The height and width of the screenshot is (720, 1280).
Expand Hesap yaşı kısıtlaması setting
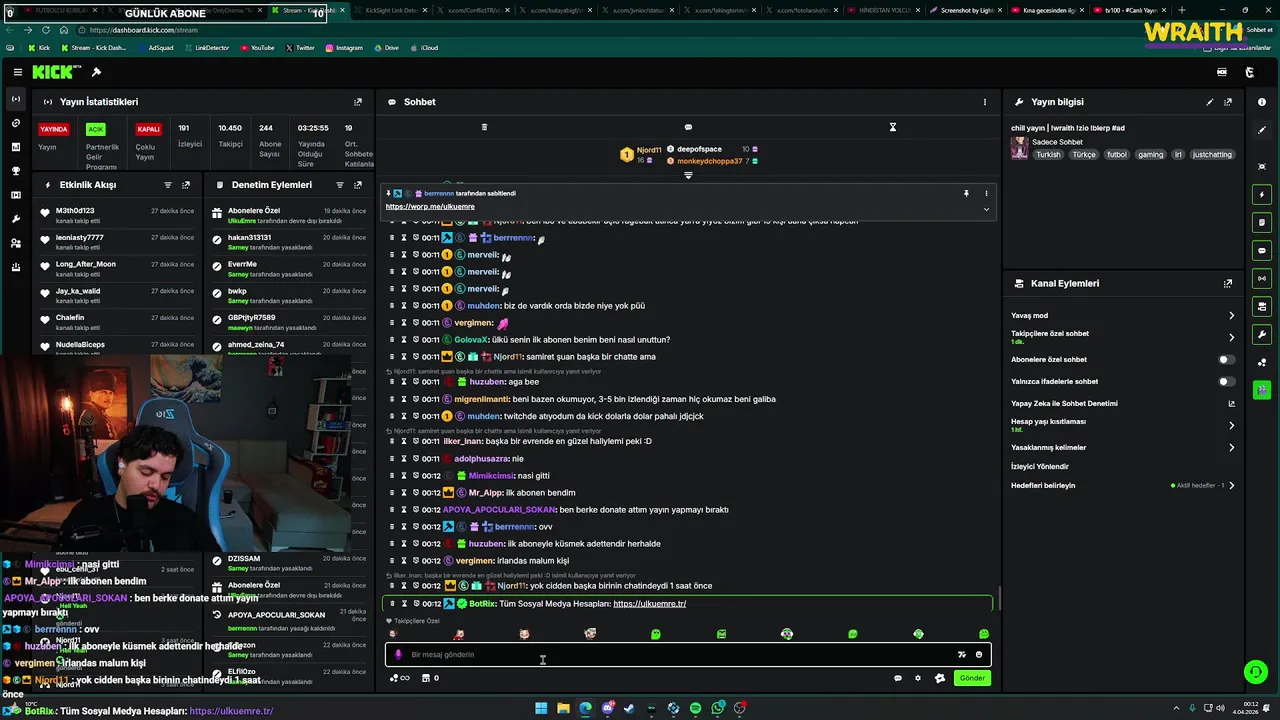(x=1231, y=425)
